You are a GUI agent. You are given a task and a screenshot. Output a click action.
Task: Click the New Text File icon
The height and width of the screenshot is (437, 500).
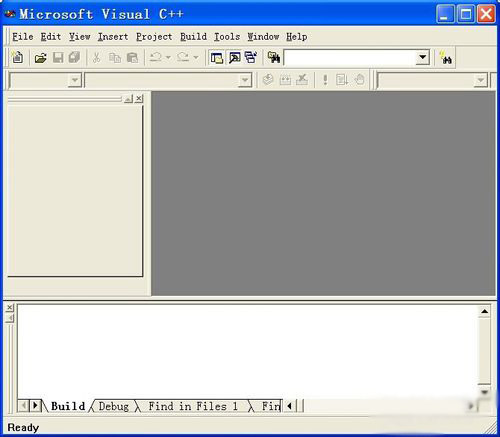tap(17, 58)
